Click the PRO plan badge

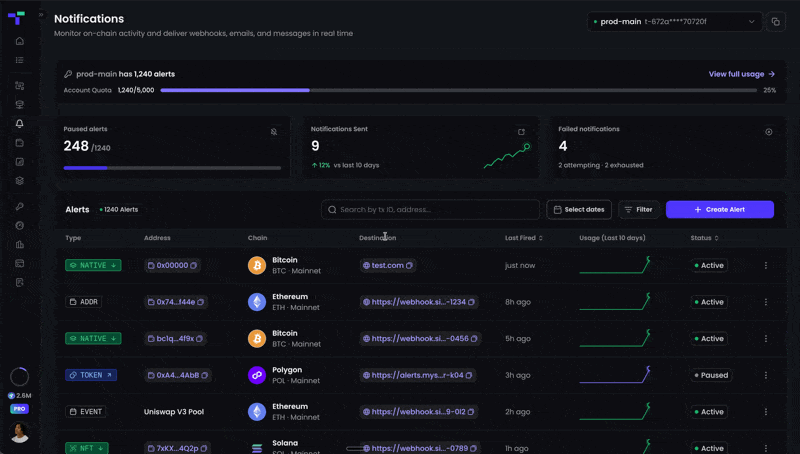coord(19,409)
